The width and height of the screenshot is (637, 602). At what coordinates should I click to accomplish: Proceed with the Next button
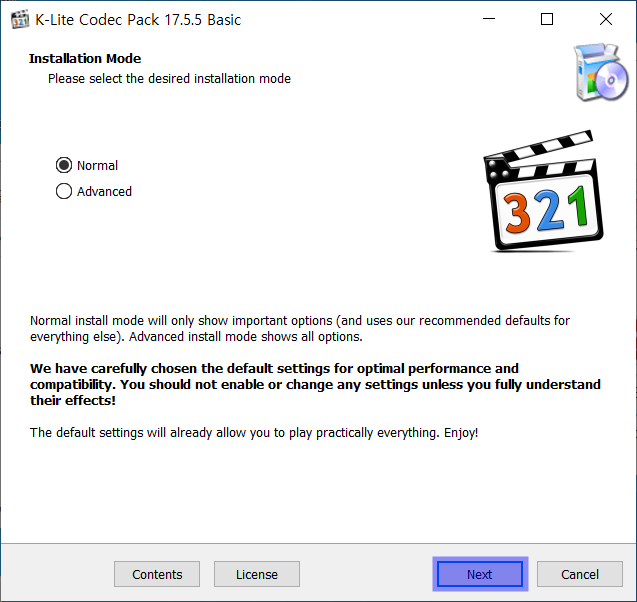(x=480, y=574)
